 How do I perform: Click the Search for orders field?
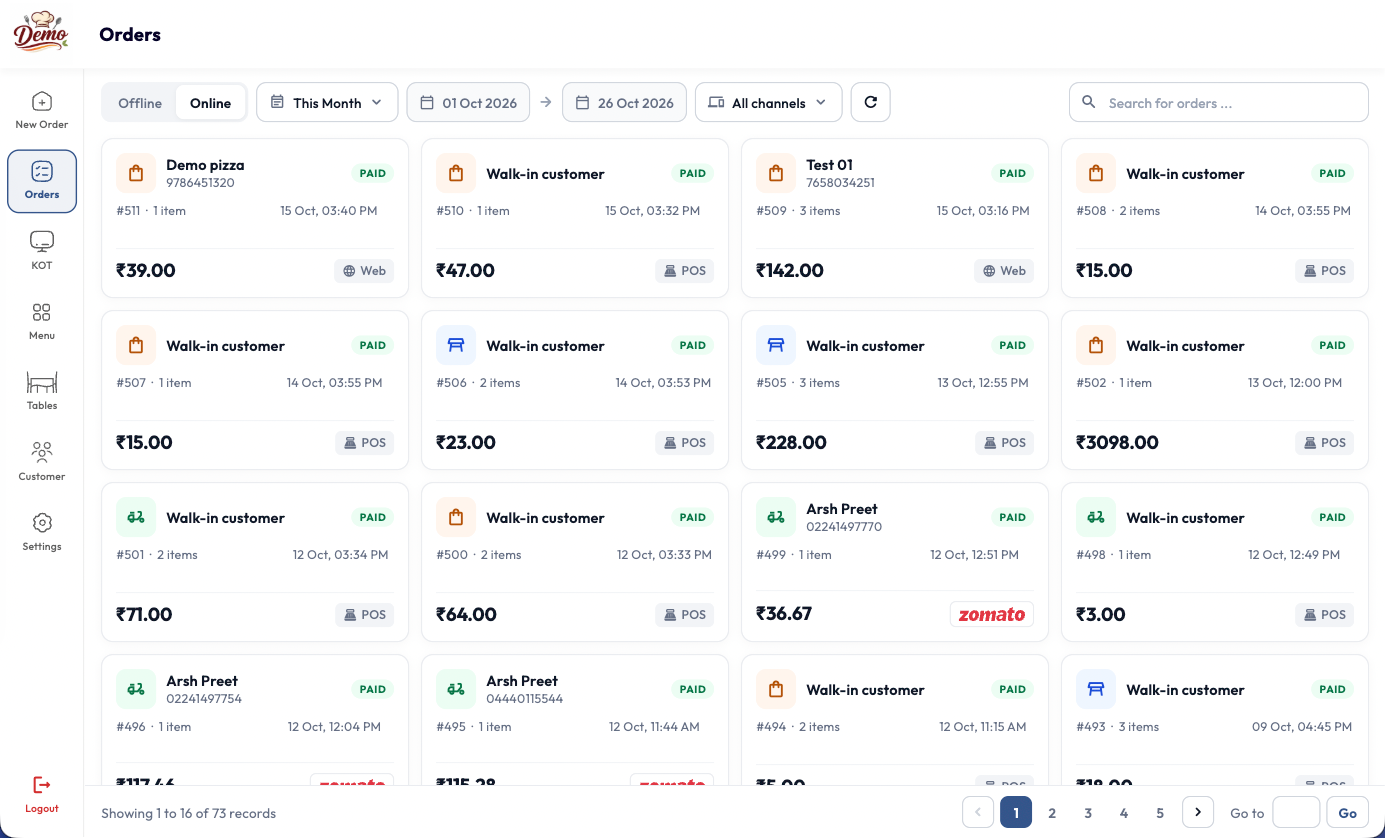tap(1219, 102)
